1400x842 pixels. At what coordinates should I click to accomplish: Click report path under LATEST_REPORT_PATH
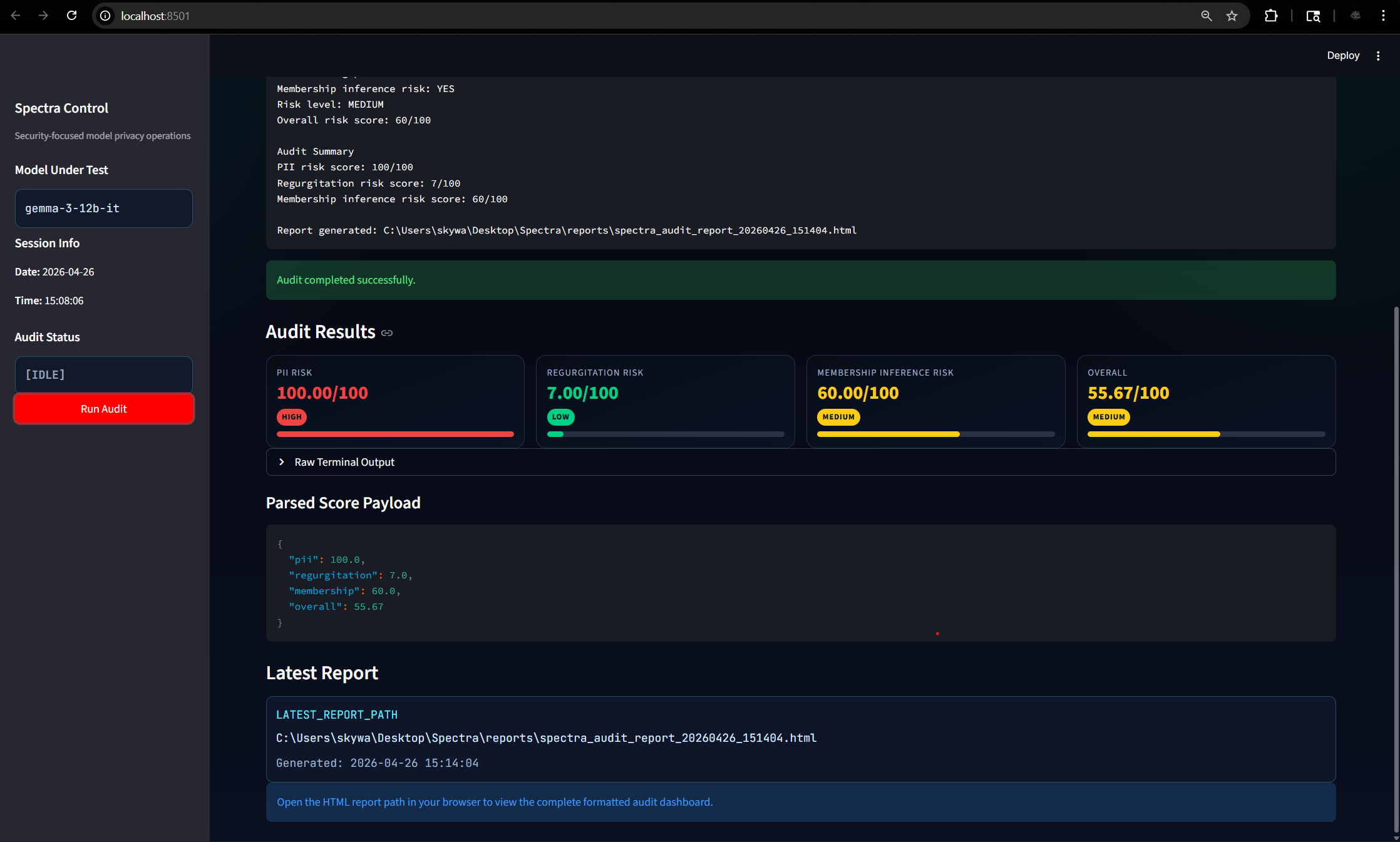pyautogui.click(x=546, y=738)
